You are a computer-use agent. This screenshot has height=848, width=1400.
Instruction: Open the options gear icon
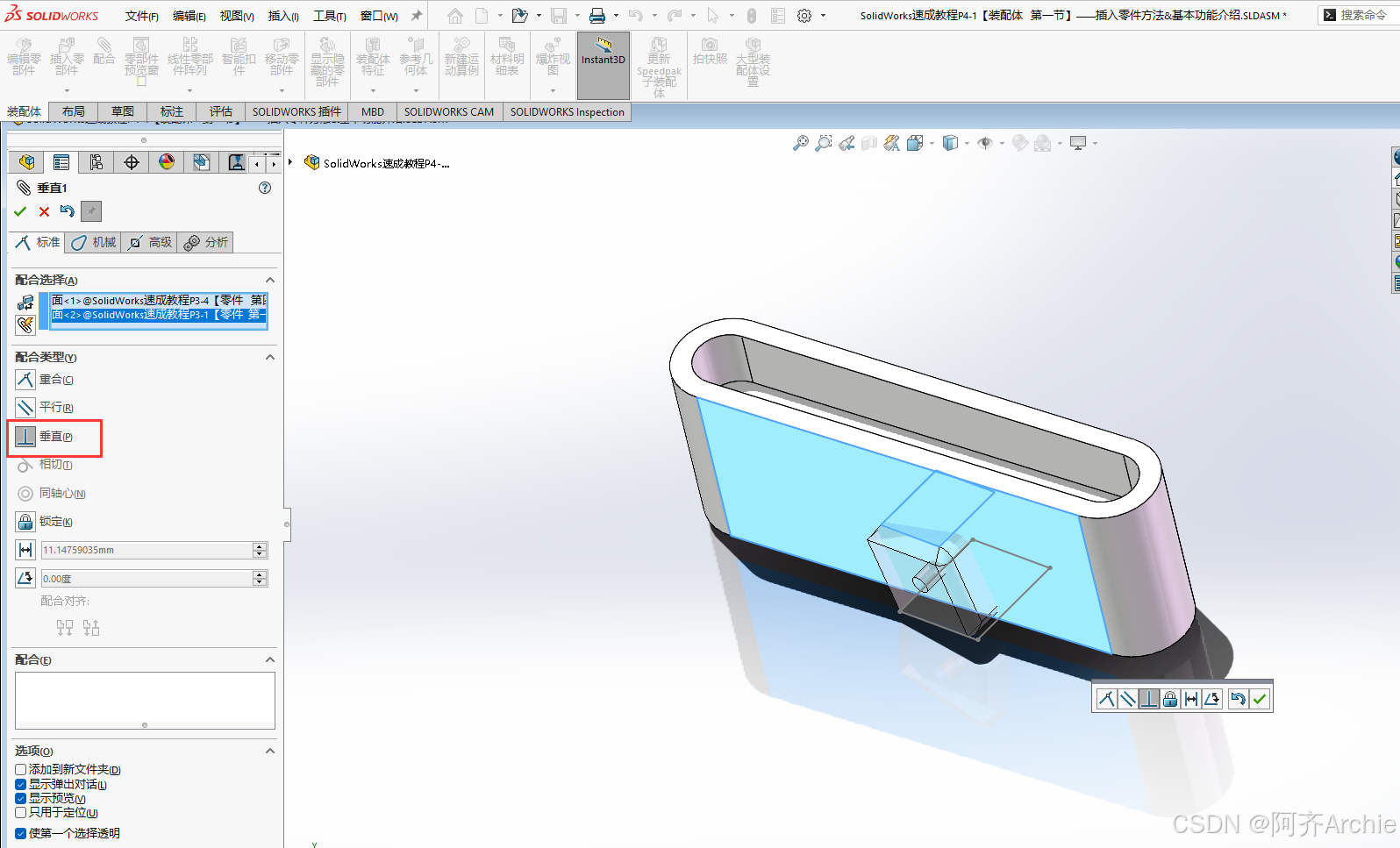point(804,16)
